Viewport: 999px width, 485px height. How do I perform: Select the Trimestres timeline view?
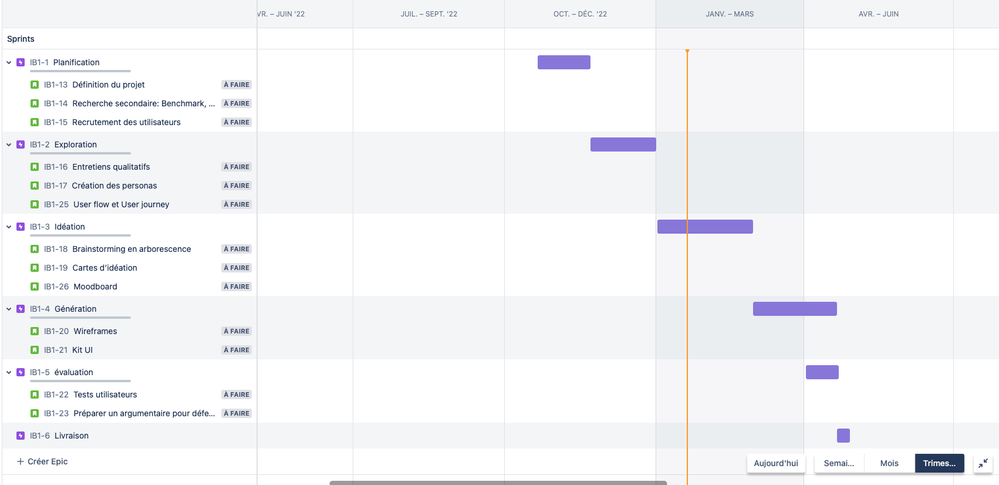click(x=940, y=463)
